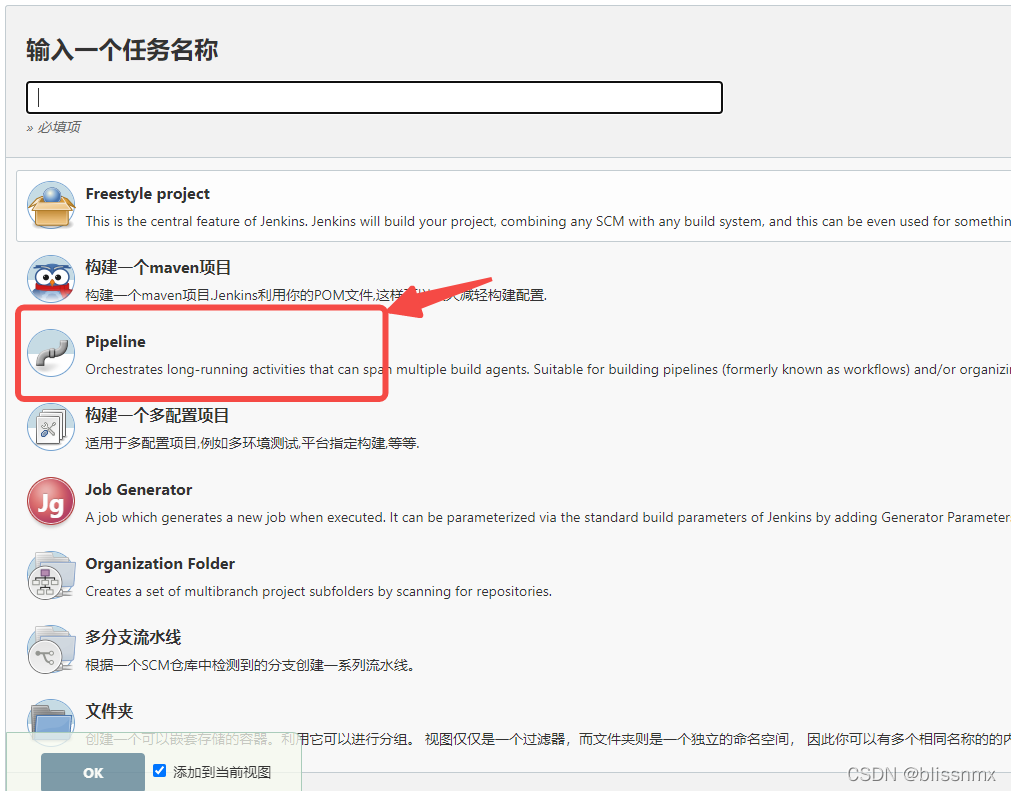
Task: Click the 多分支流水线 description about SCM仓库
Action: pyautogui.click(x=250, y=665)
